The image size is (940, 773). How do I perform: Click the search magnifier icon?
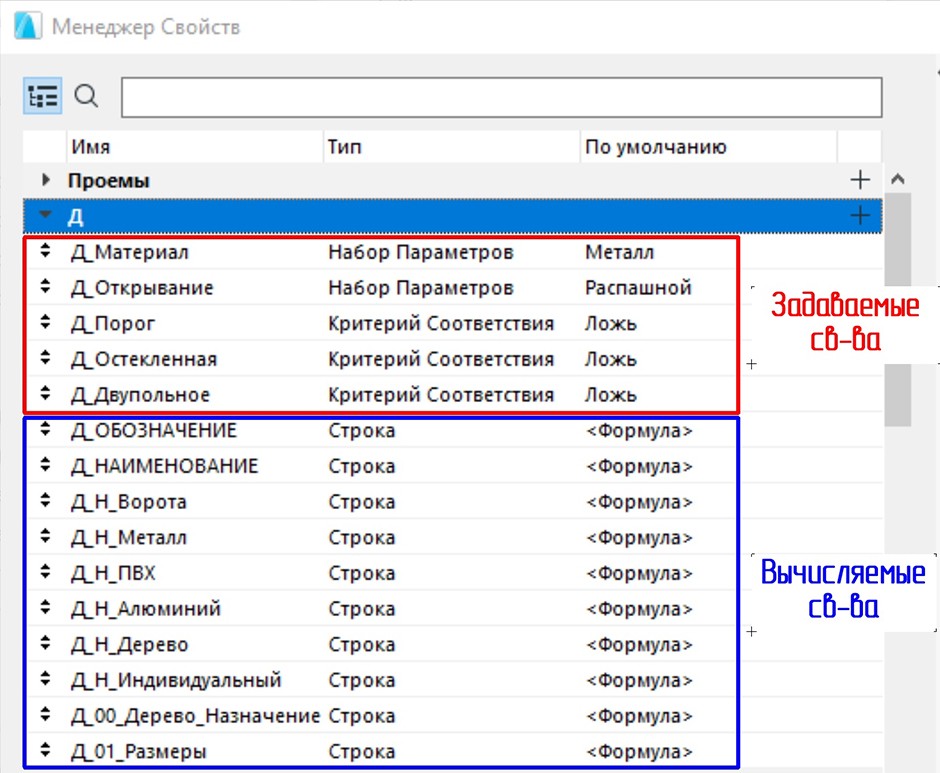[88, 97]
